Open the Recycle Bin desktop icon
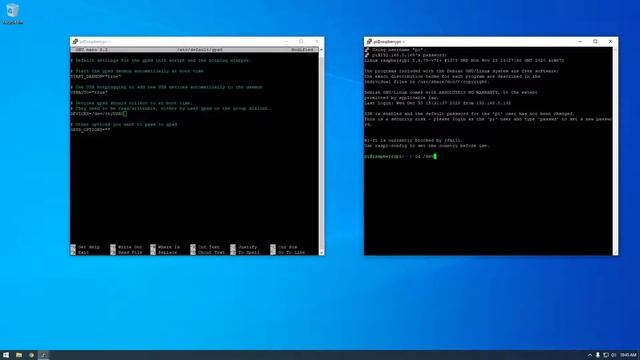 13,13
